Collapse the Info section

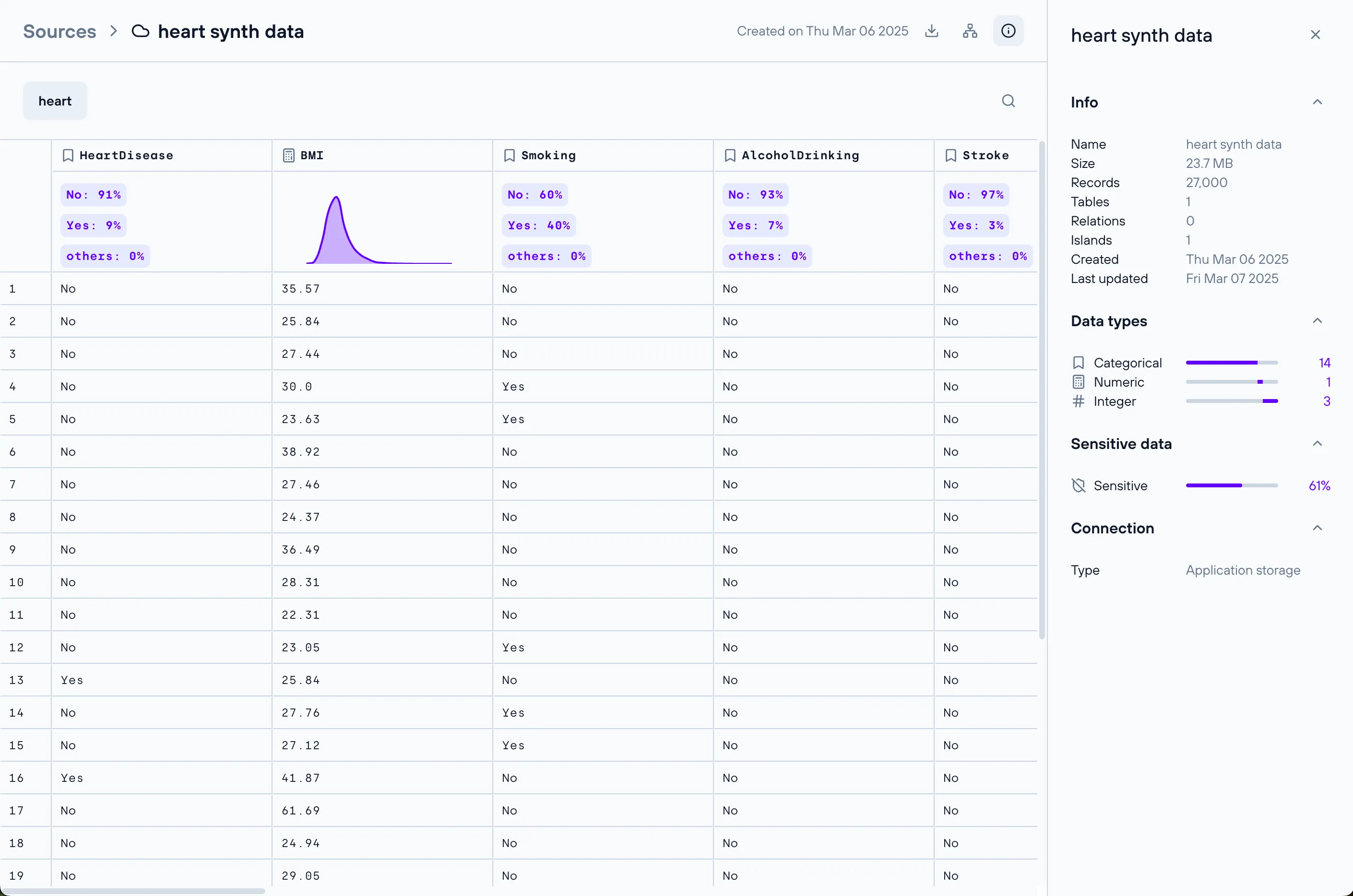pyautogui.click(x=1317, y=102)
